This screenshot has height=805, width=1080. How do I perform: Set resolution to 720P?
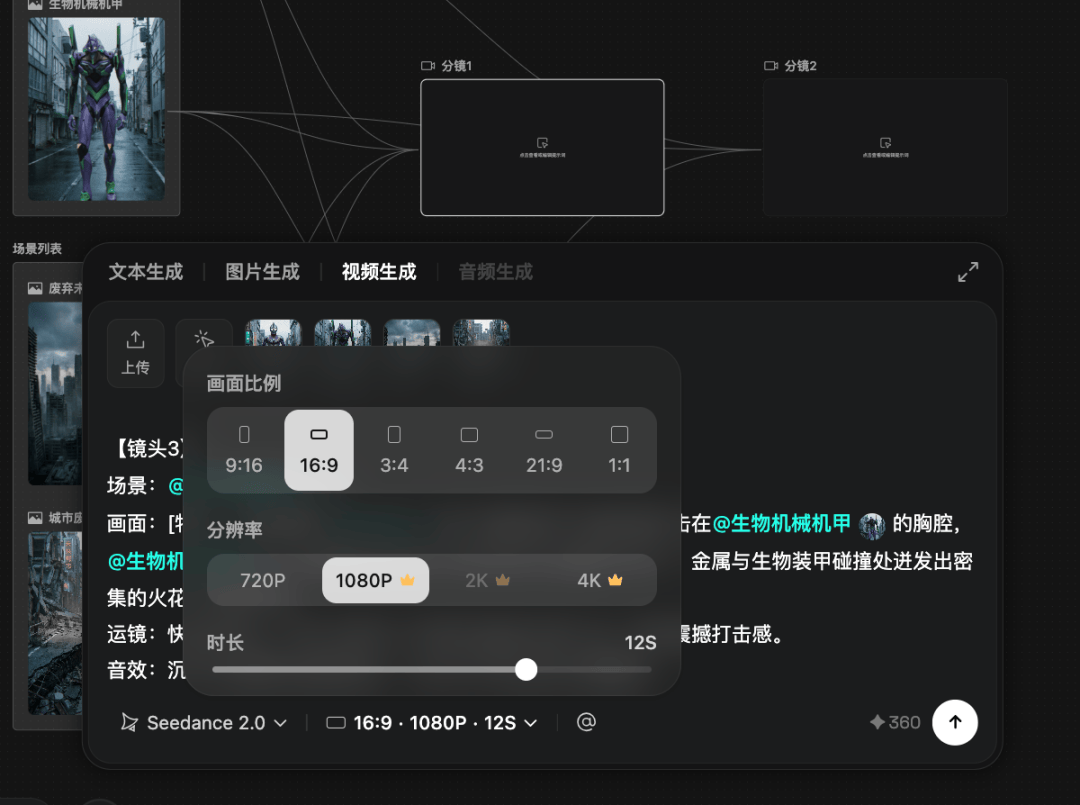262,581
